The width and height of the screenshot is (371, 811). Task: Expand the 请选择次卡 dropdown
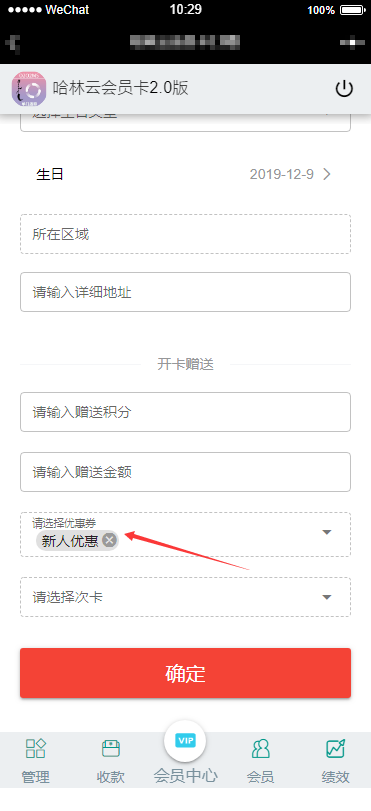pyautogui.click(x=185, y=597)
